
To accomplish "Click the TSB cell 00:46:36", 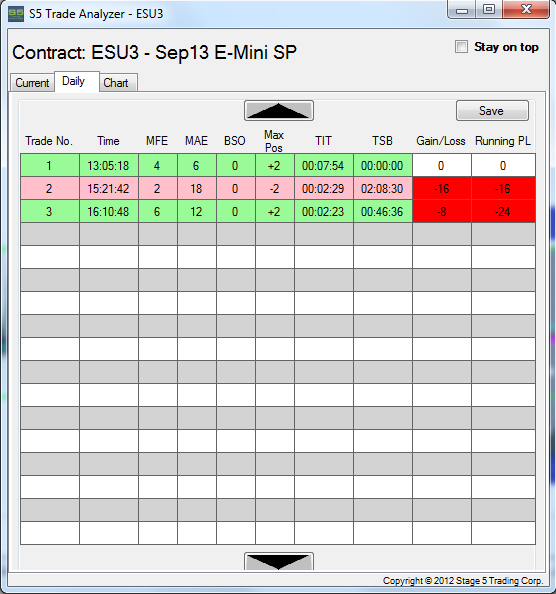I will click(383, 211).
